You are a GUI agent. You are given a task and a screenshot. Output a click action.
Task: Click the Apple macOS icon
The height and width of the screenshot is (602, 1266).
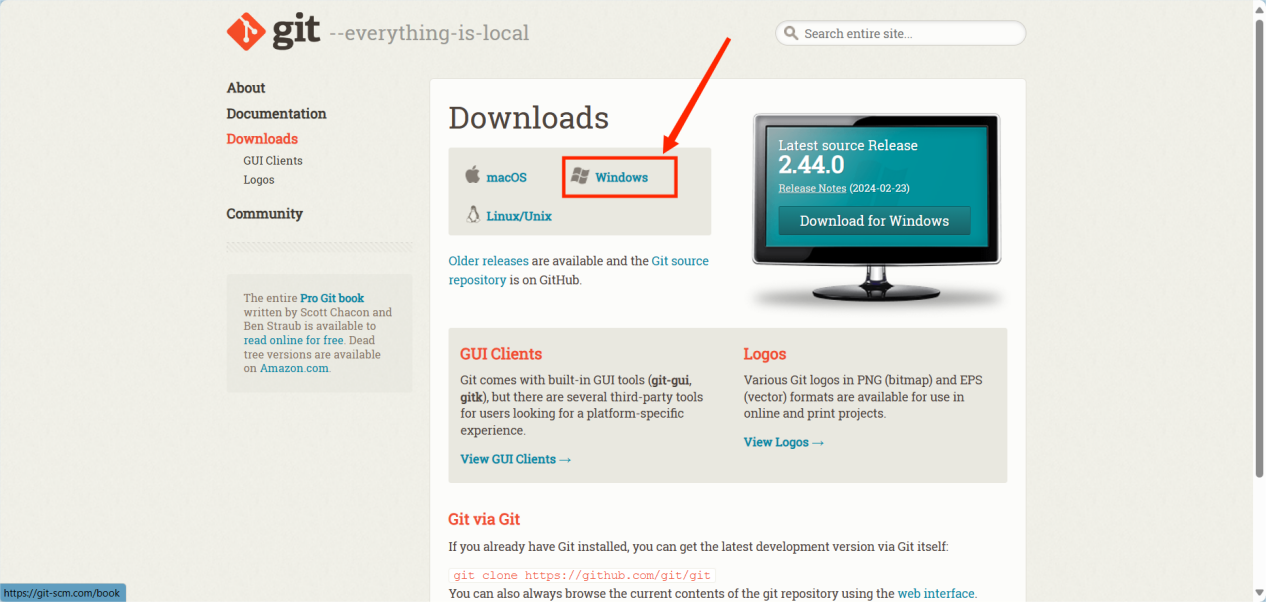click(x=472, y=175)
